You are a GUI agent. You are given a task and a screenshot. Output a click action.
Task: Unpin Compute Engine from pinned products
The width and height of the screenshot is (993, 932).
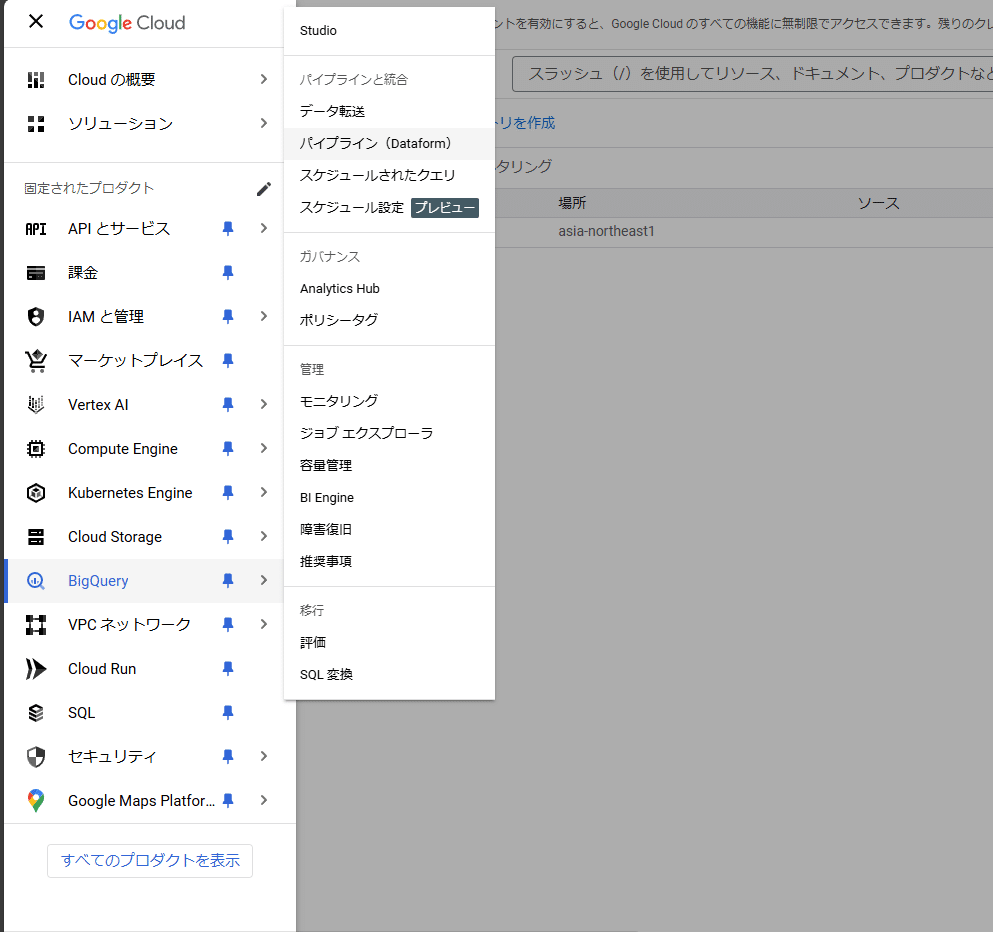pyautogui.click(x=228, y=449)
